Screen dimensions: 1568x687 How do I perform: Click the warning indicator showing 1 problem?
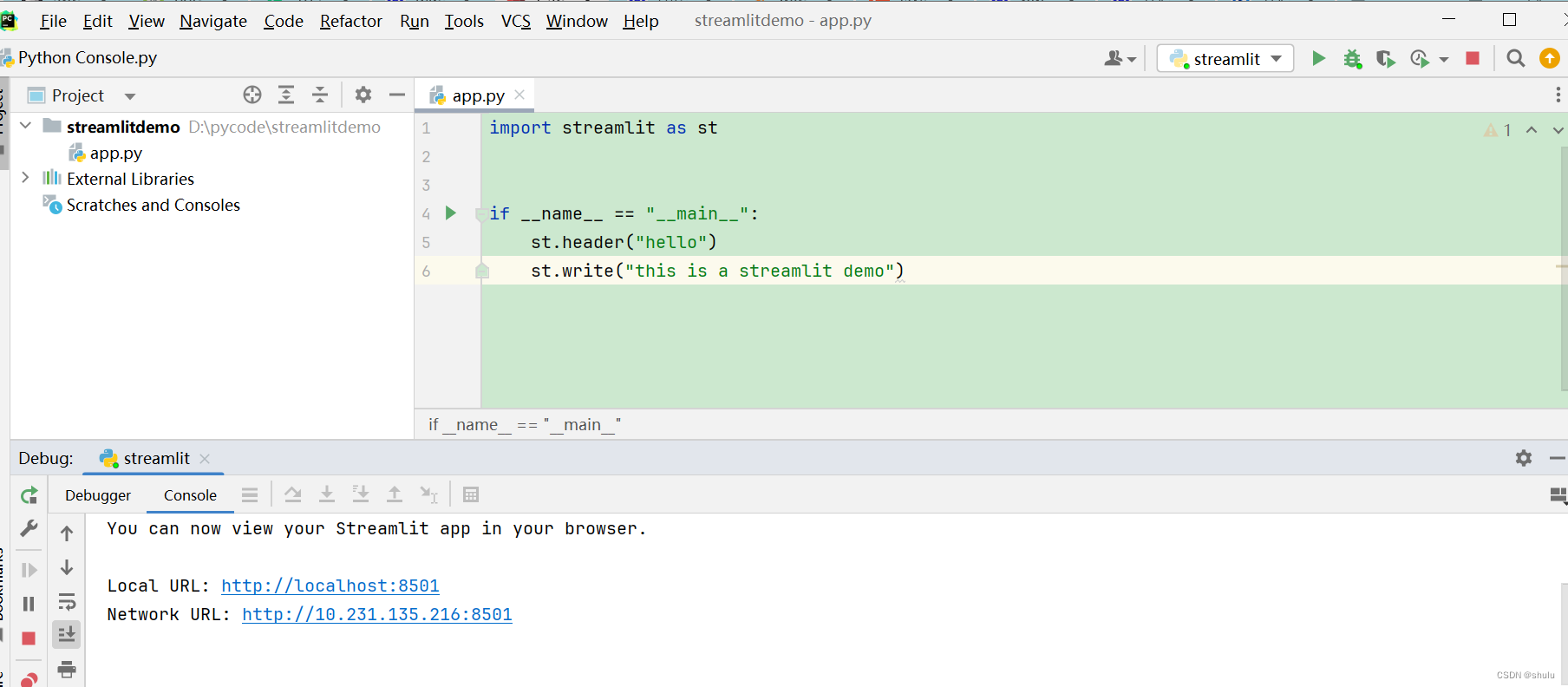tap(1498, 130)
